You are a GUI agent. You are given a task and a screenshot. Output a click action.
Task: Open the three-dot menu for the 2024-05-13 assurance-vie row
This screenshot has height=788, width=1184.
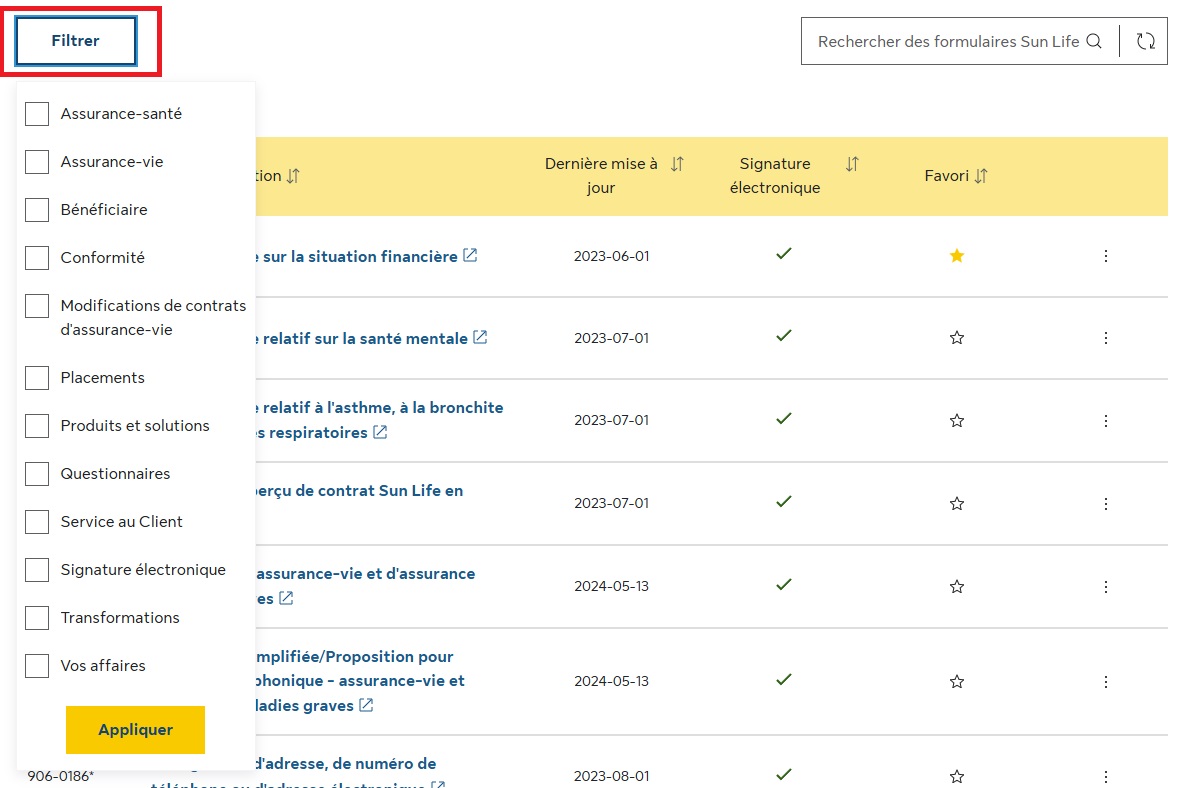point(1105,586)
